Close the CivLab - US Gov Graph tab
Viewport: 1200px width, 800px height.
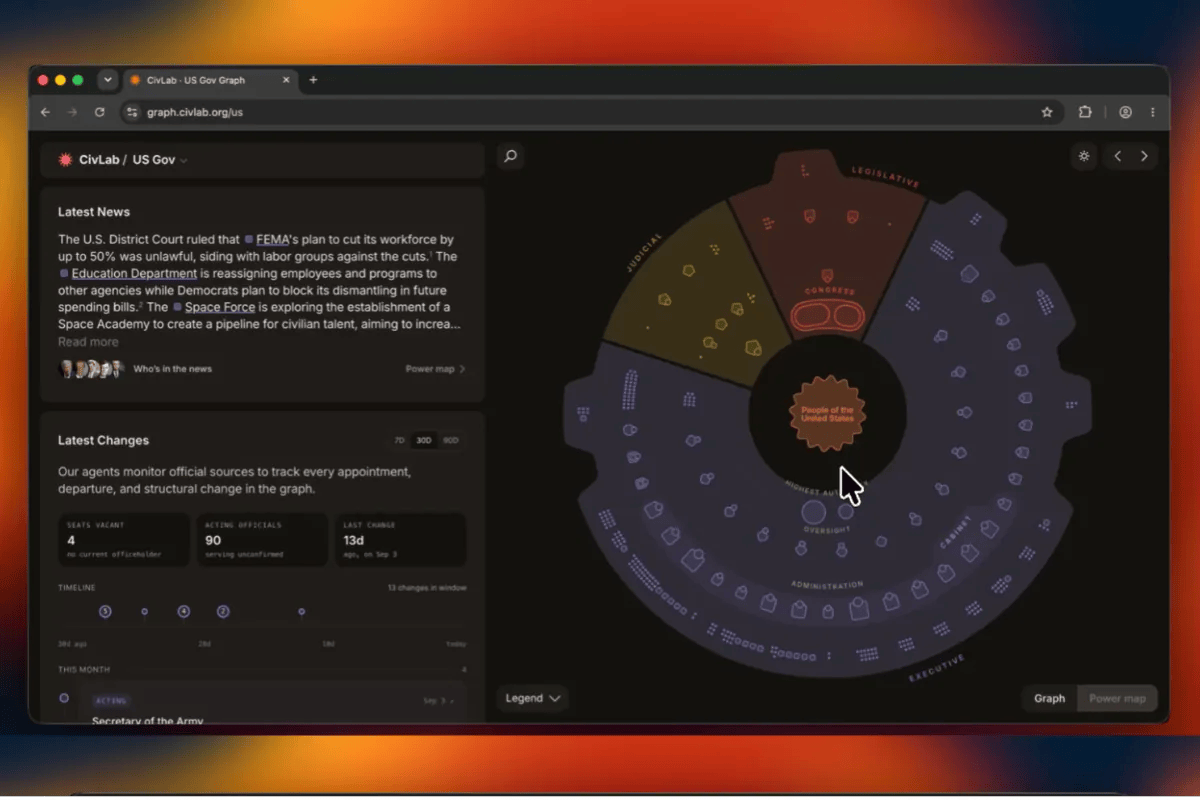coord(286,80)
